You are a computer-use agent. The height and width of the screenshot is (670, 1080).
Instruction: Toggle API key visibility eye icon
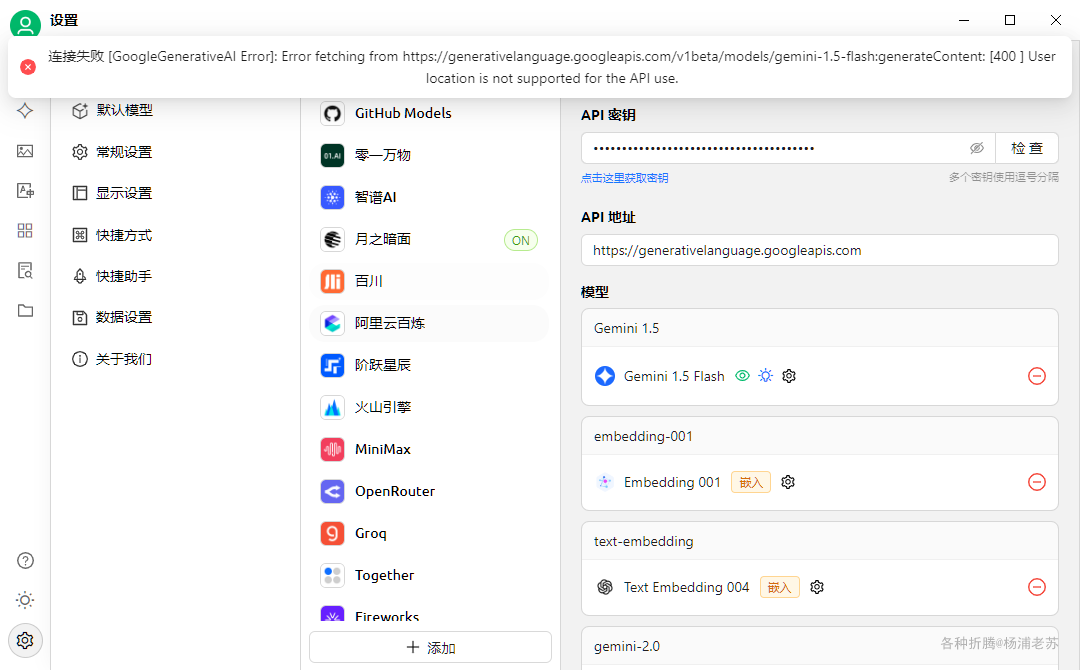point(977,148)
